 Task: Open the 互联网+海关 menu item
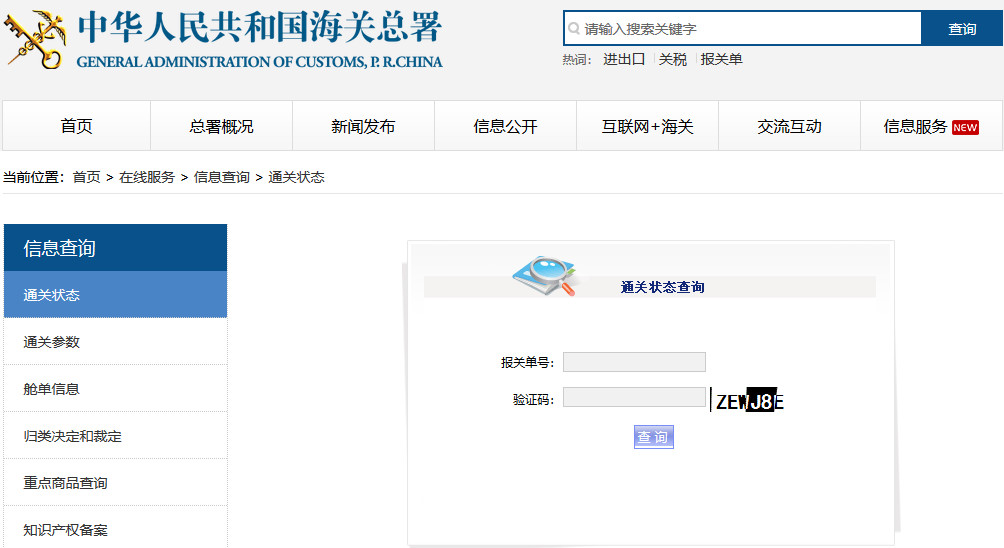click(647, 126)
